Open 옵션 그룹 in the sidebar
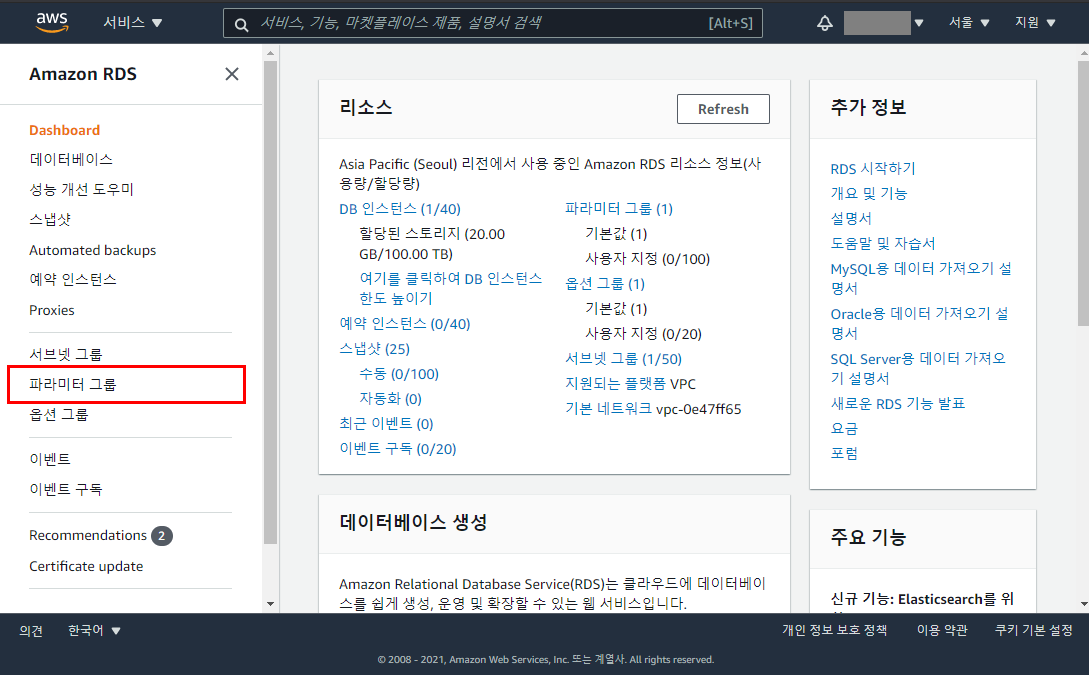 [x=58, y=415]
